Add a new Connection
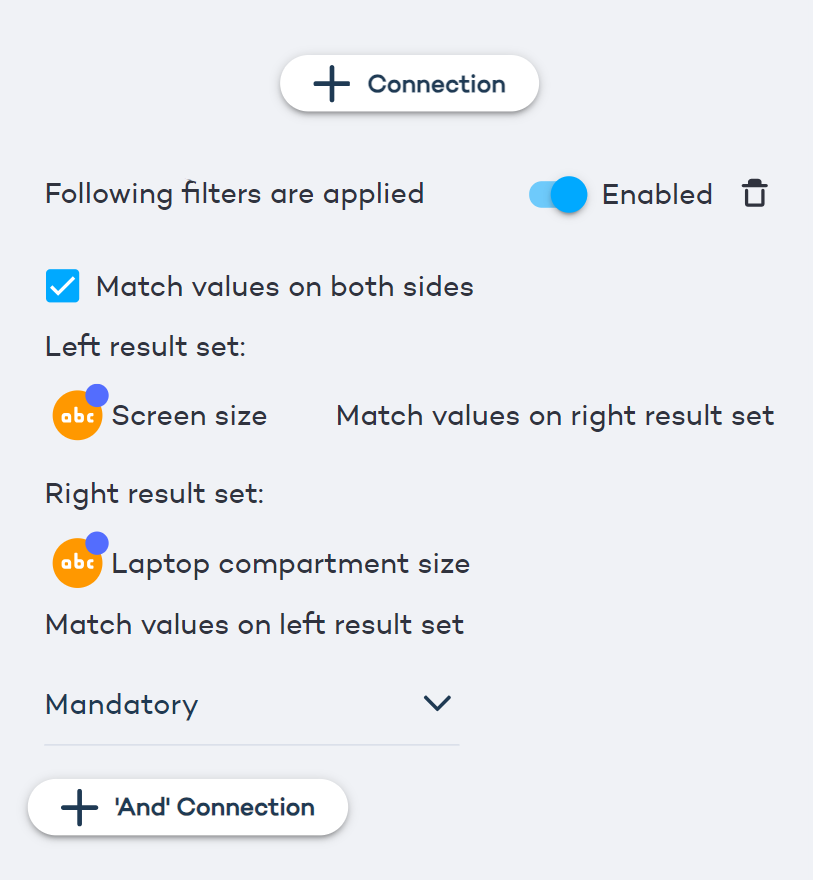813x880 pixels. click(x=409, y=84)
